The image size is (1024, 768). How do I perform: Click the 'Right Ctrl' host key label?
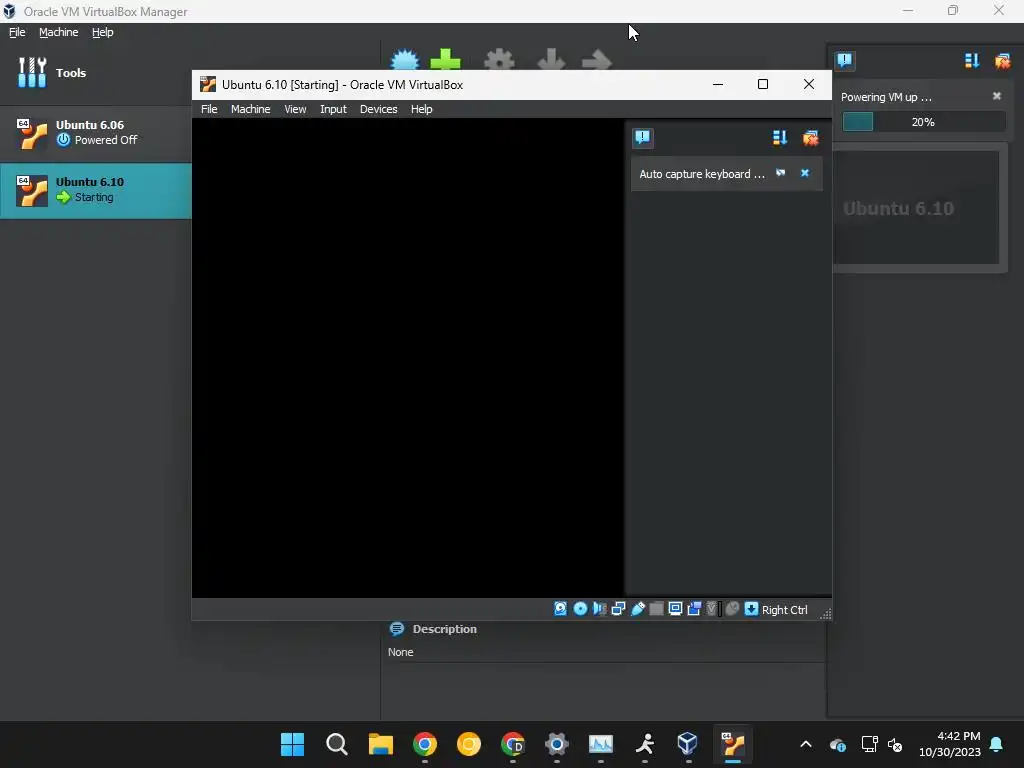click(x=784, y=609)
